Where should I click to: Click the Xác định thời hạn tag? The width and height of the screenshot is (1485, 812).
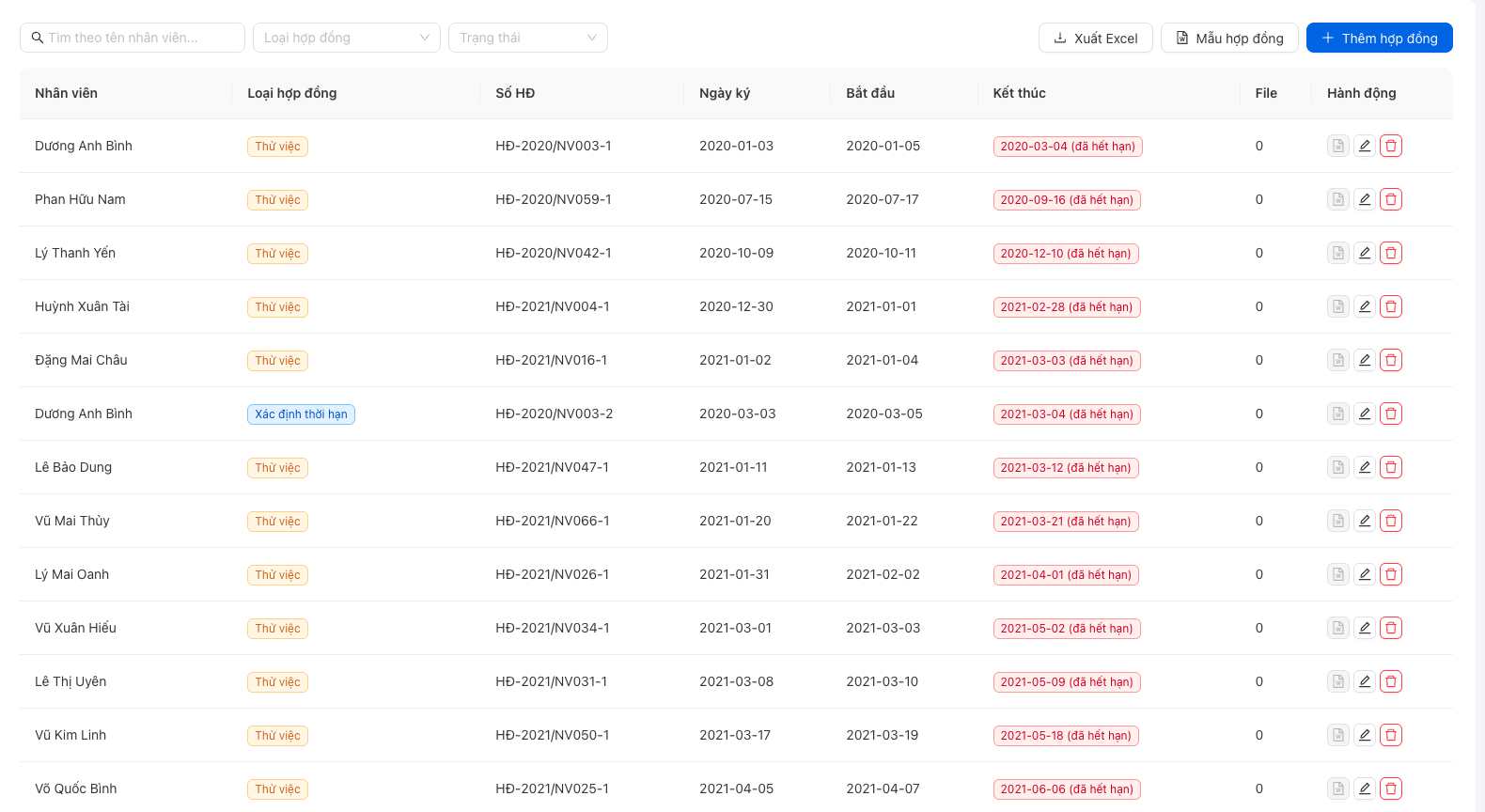point(301,414)
